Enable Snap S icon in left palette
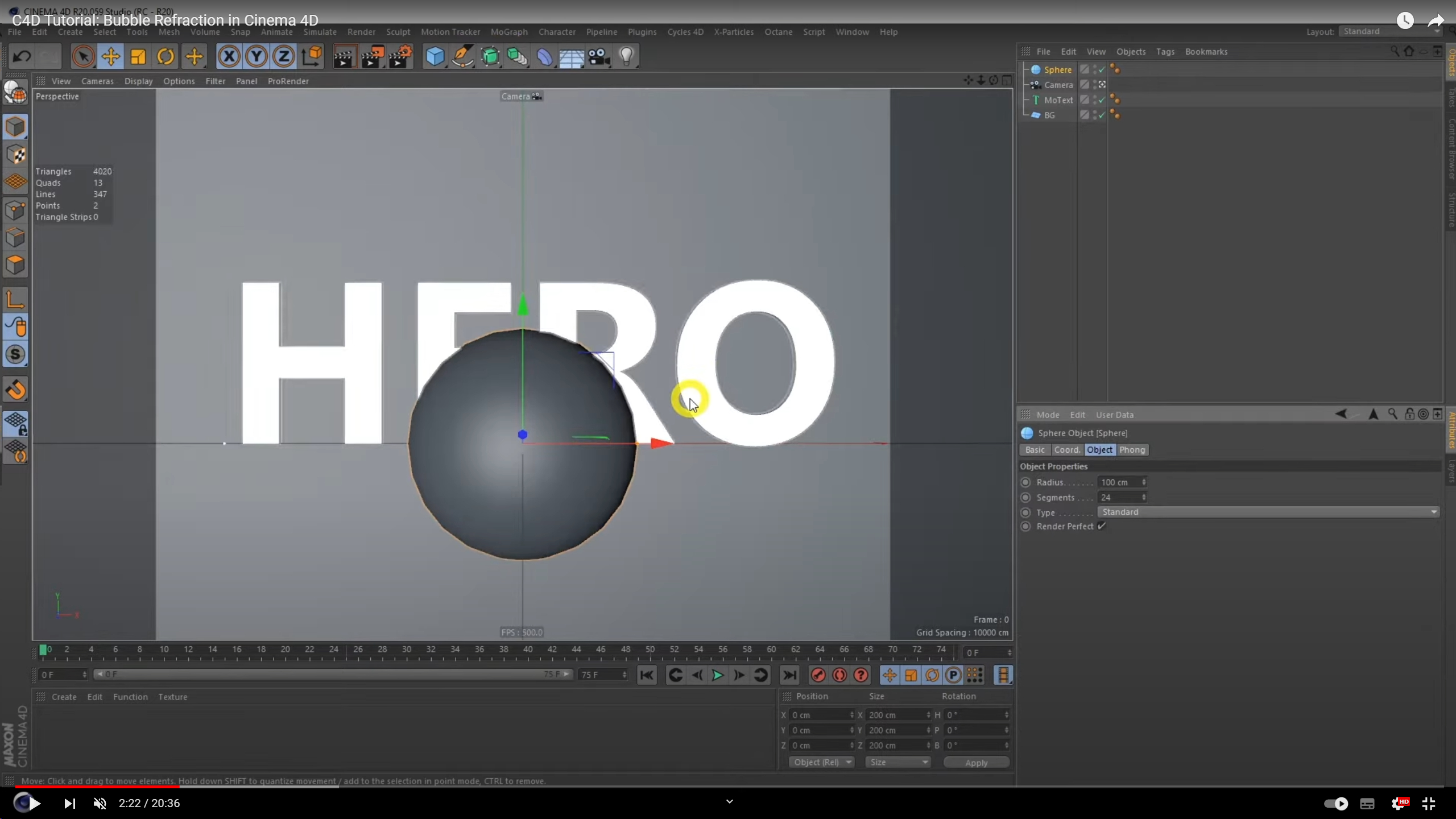 click(x=15, y=354)
